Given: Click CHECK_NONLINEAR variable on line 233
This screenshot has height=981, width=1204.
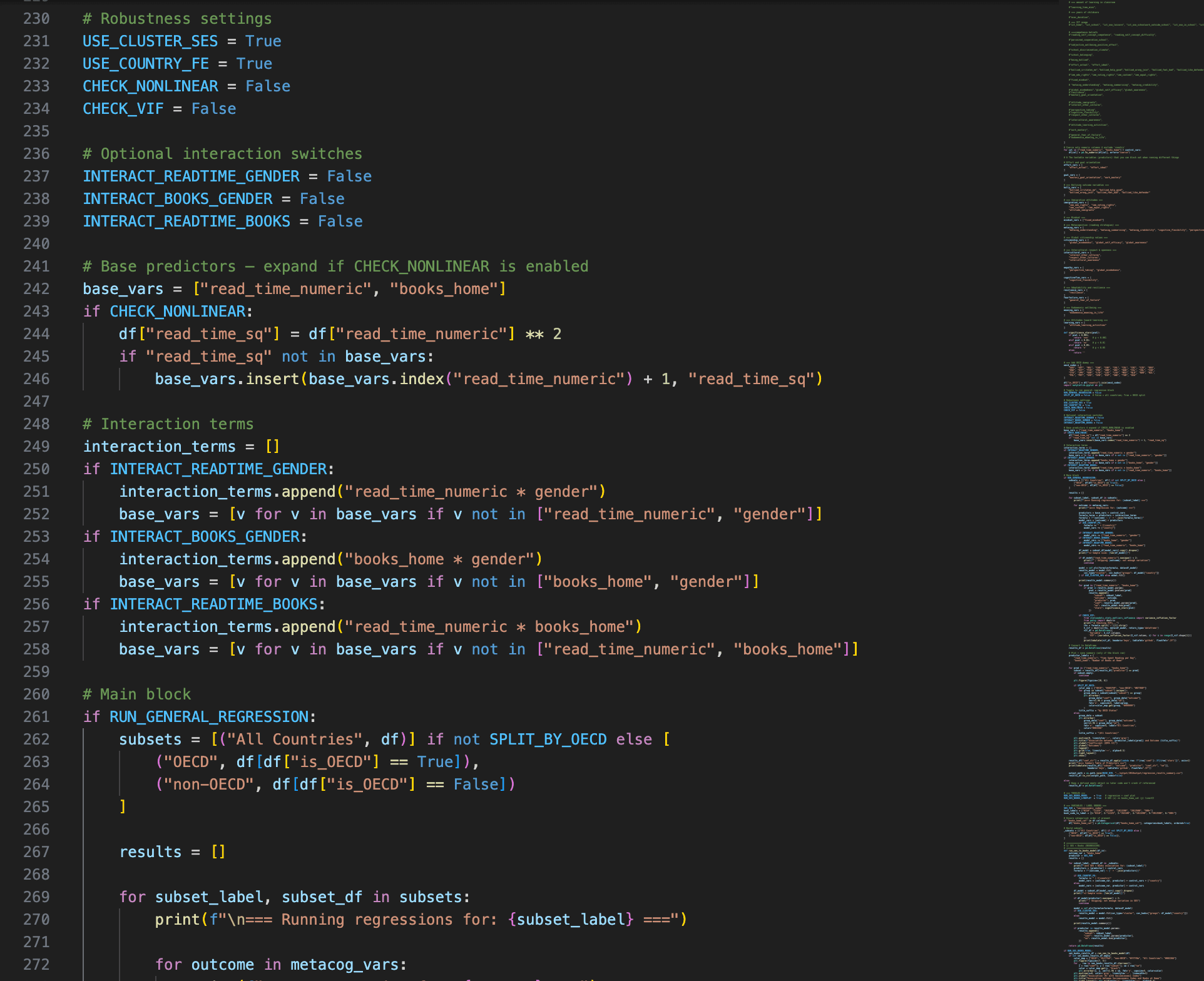Looking at the screenshot, I should [150, 86].
